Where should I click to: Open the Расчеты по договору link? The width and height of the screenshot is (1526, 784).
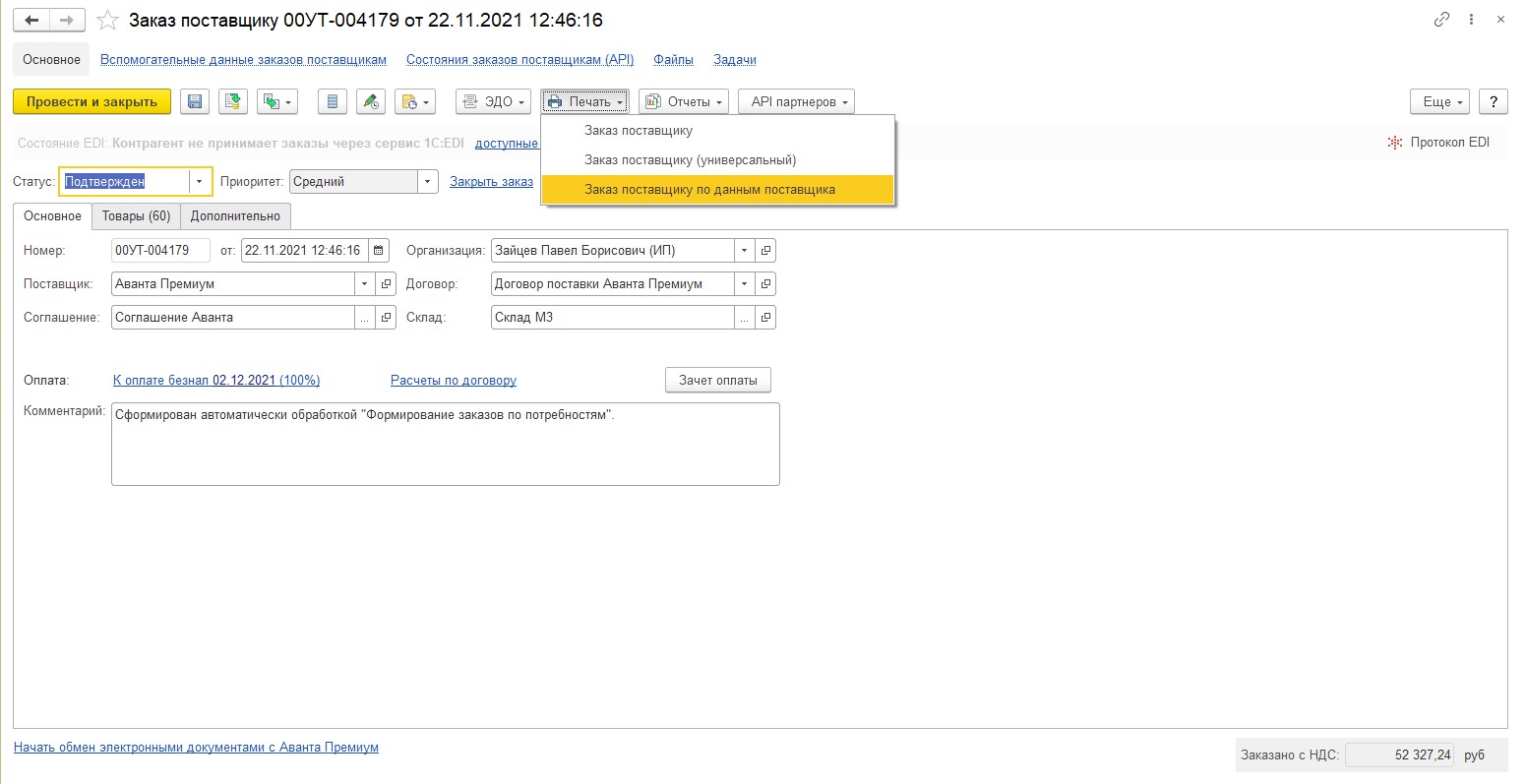point(453,381)
